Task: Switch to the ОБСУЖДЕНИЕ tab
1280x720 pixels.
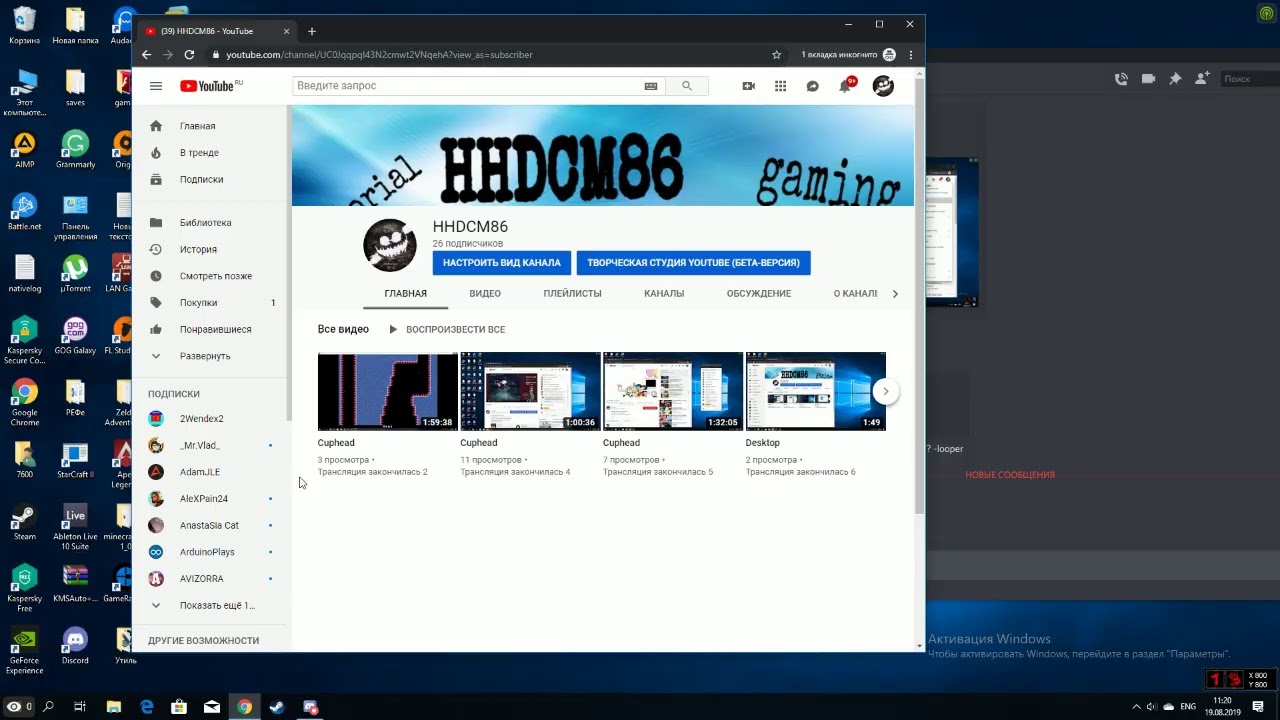Action: (x=759, y=294)
